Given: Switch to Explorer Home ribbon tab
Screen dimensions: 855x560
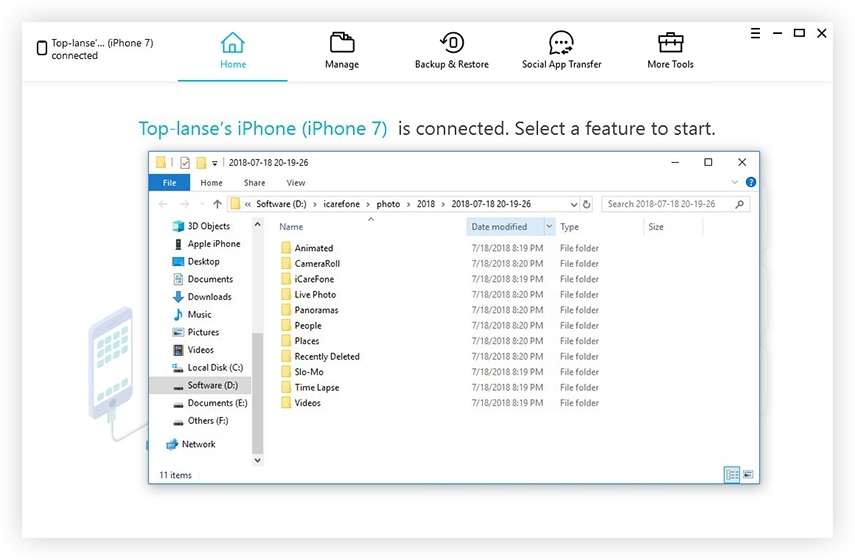Looking at the screenshot, I should pos(211,183).
